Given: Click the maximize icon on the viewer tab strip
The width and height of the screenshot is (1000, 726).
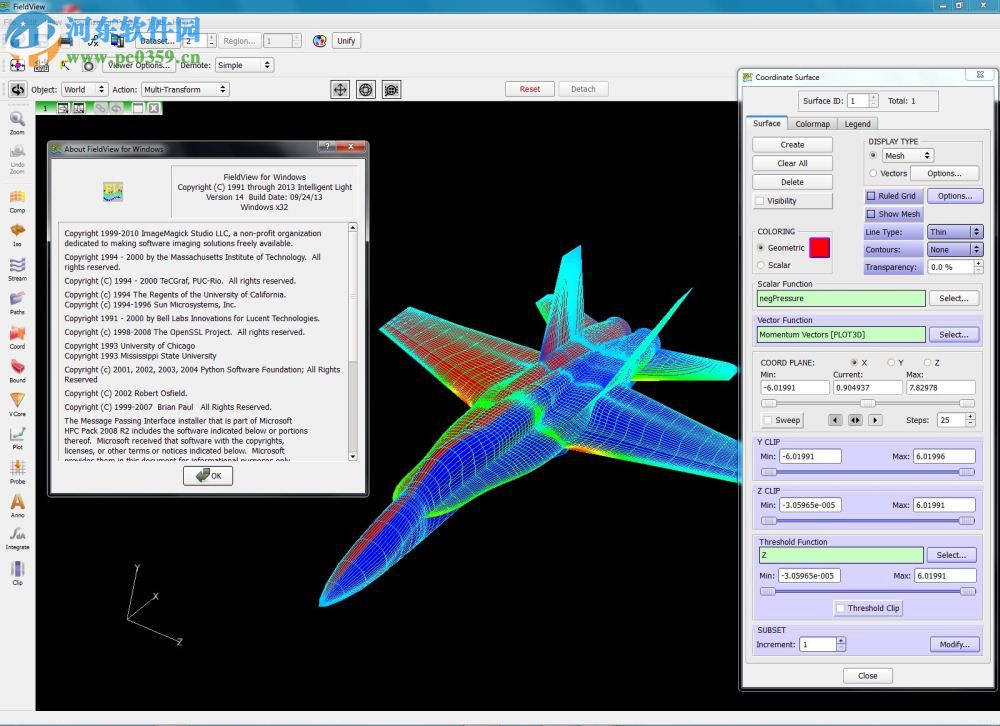Looking at the screenshot, I should point(138,108).
